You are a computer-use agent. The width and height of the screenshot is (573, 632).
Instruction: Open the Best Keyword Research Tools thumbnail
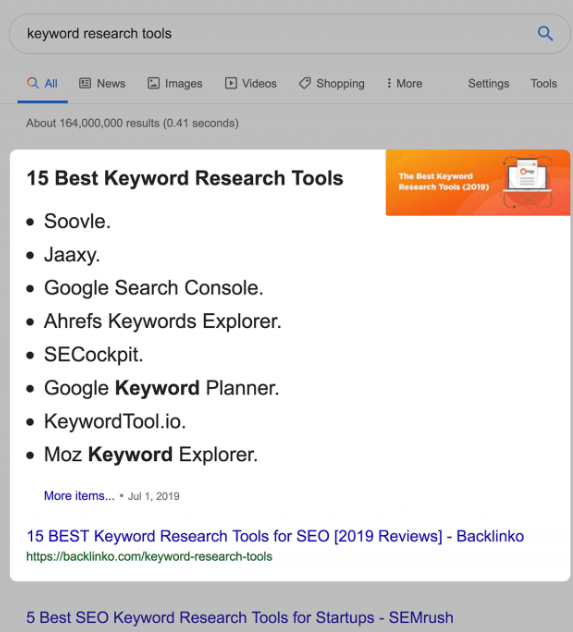pyautogui.click(x=478, y=183)
